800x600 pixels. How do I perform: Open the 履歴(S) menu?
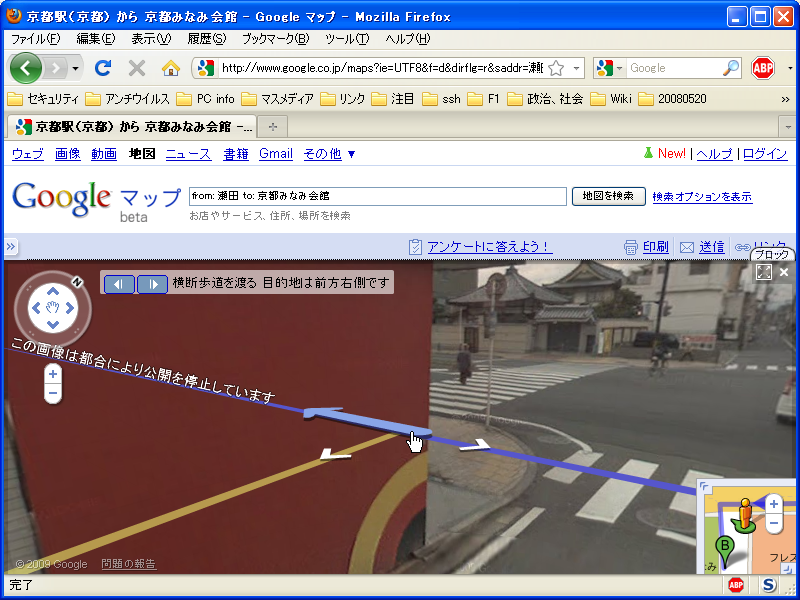[x=207, y=39]
